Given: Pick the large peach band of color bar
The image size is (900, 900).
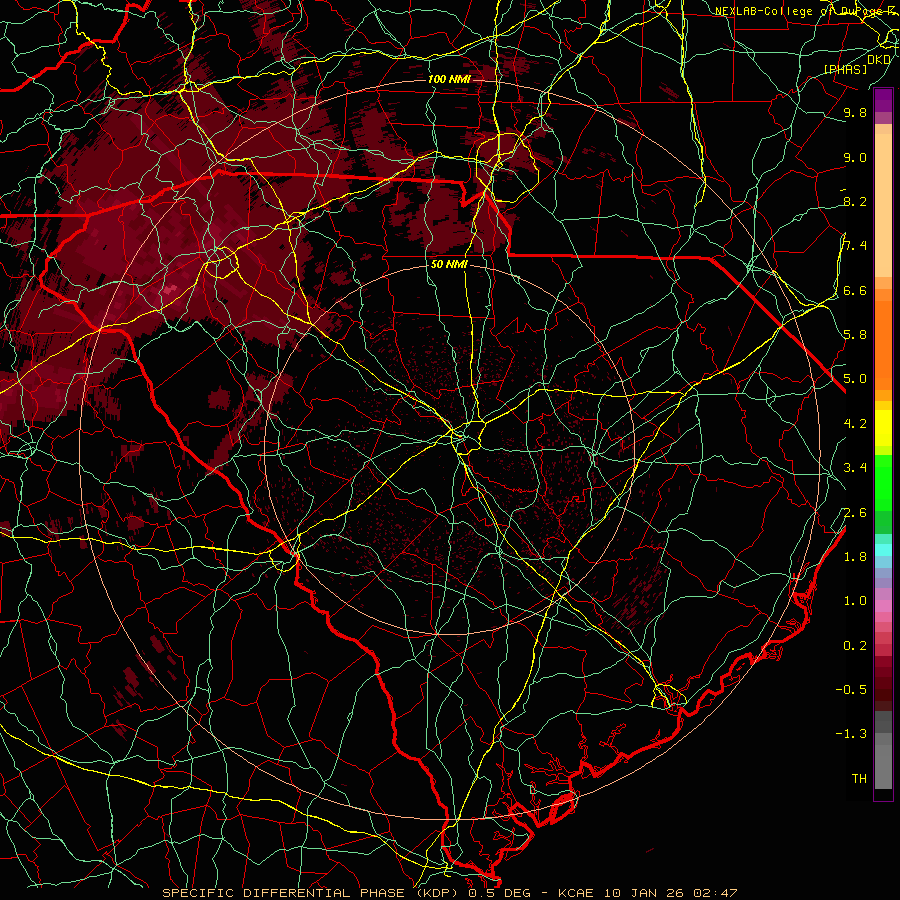Looking at the screenshot, I should click(883, 205).
